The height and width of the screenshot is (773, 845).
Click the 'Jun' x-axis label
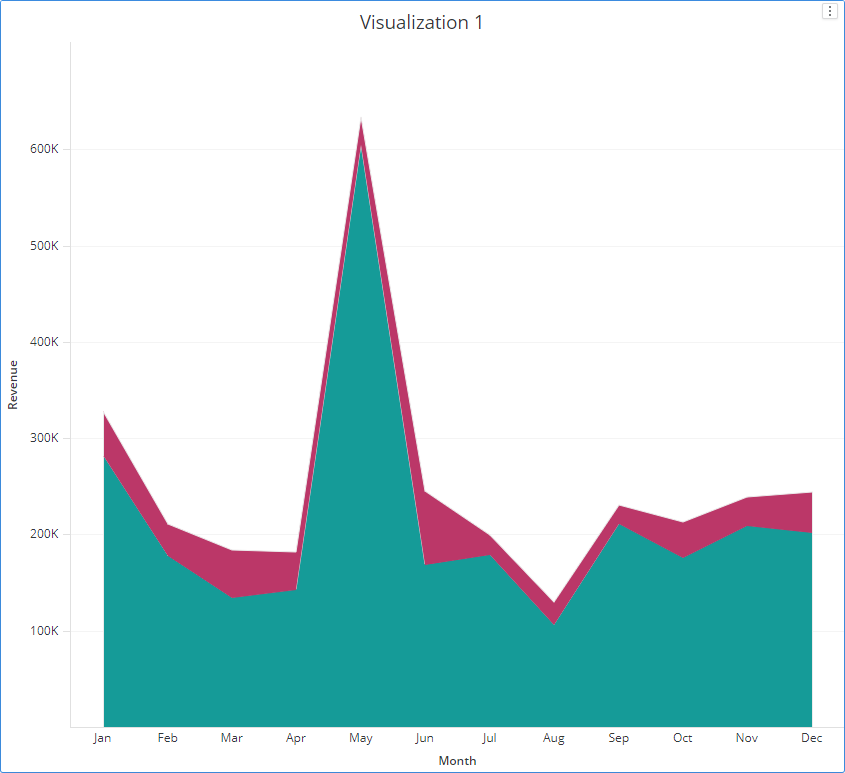coord(425,738)
